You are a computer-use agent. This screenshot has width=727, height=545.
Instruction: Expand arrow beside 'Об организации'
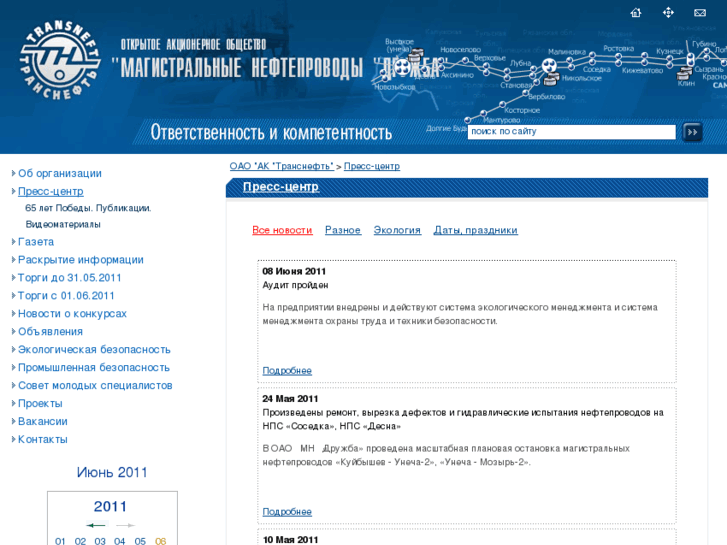13,173
